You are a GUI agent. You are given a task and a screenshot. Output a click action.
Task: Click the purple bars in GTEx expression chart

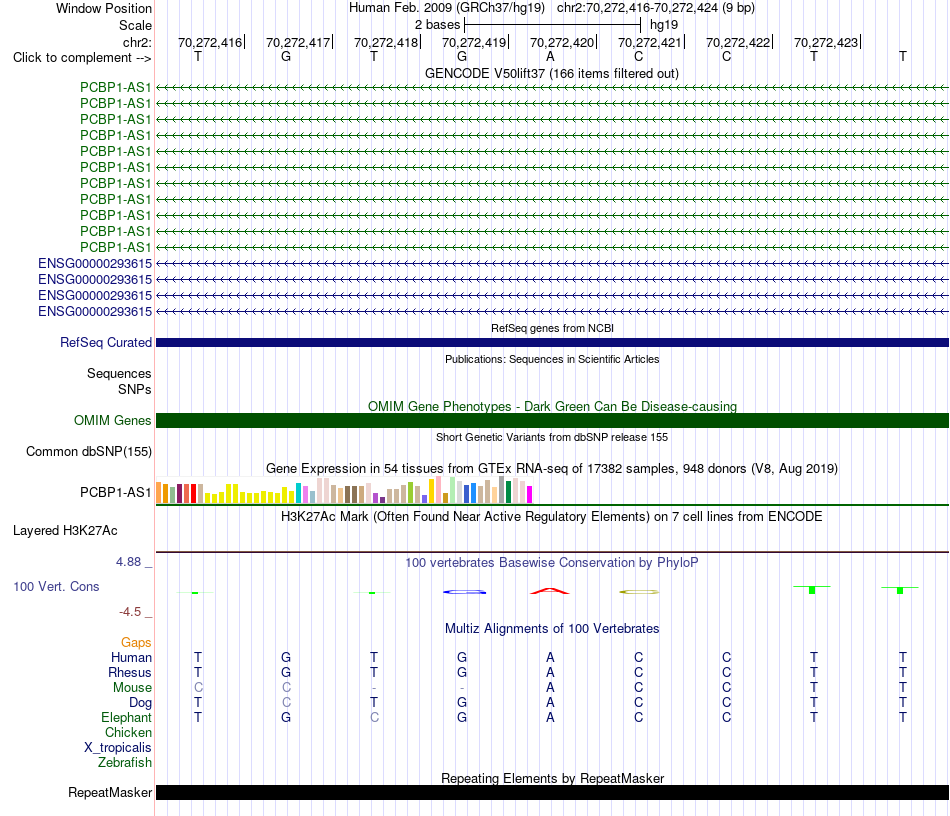379,498
